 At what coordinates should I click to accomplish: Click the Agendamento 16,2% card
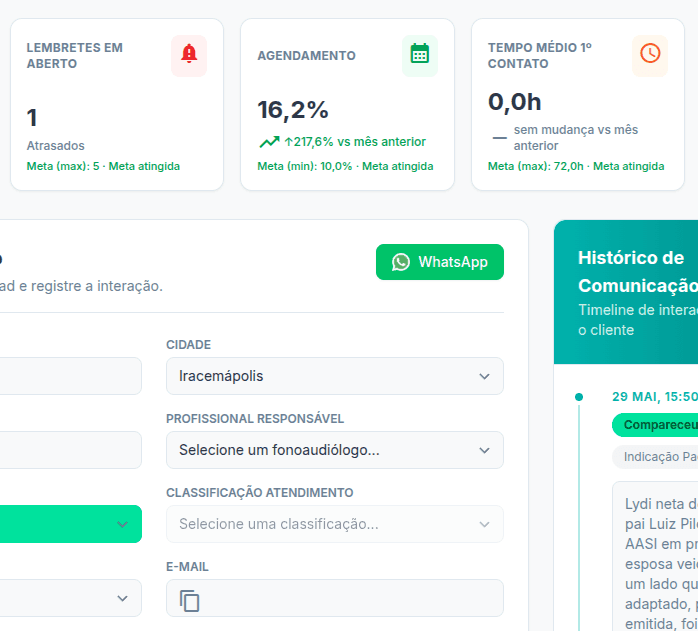(347, 104)
